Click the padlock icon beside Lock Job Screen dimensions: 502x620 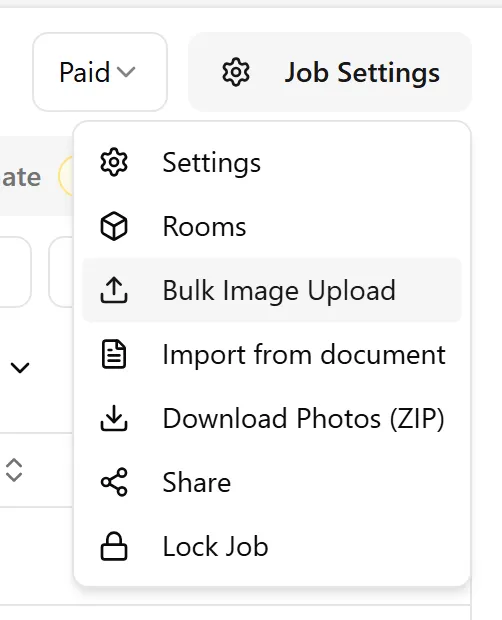coord(114,546)
